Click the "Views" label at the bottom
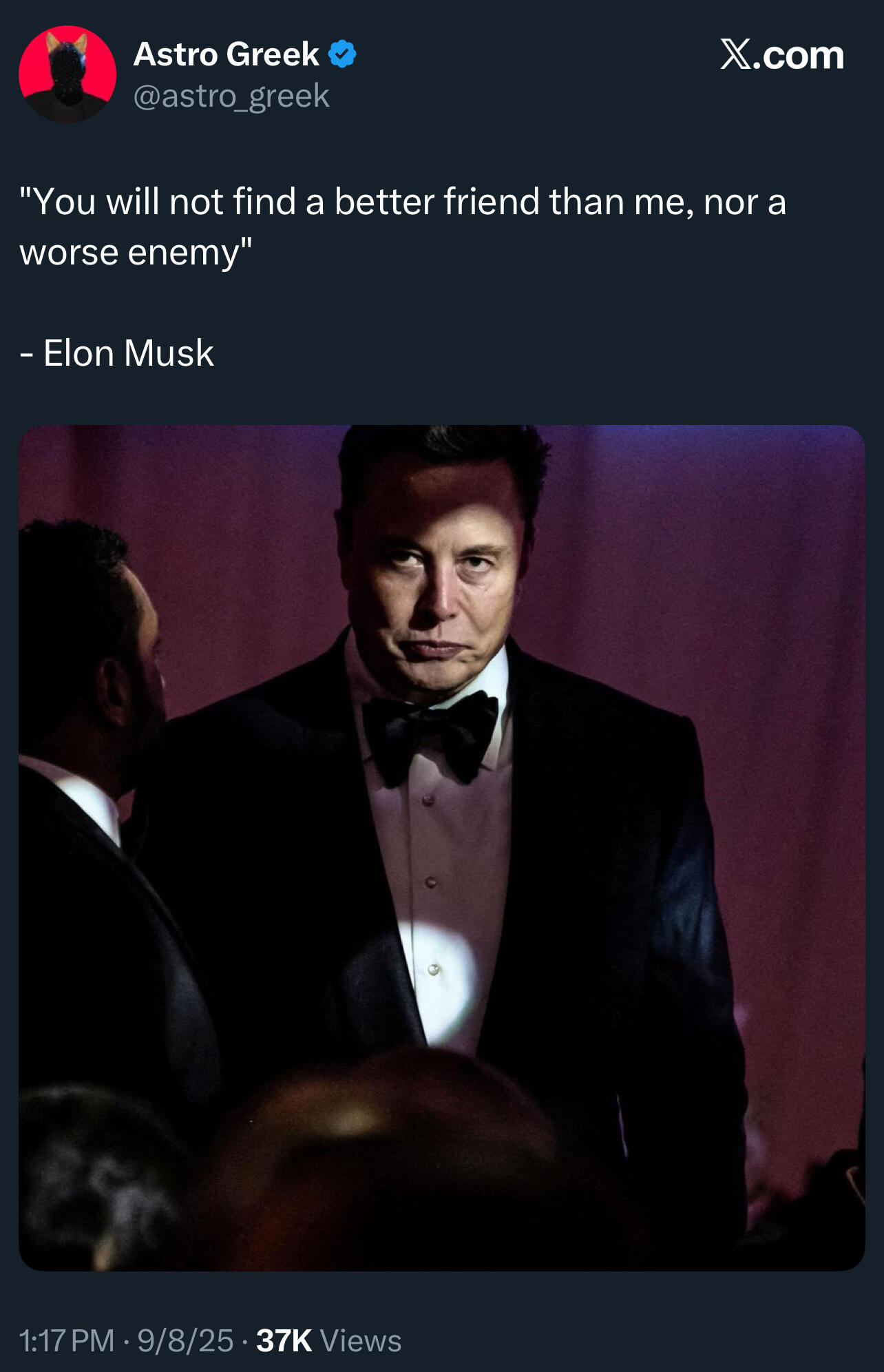The width and height of the screenshot is (884, 1372). (x=361, y=1341)
